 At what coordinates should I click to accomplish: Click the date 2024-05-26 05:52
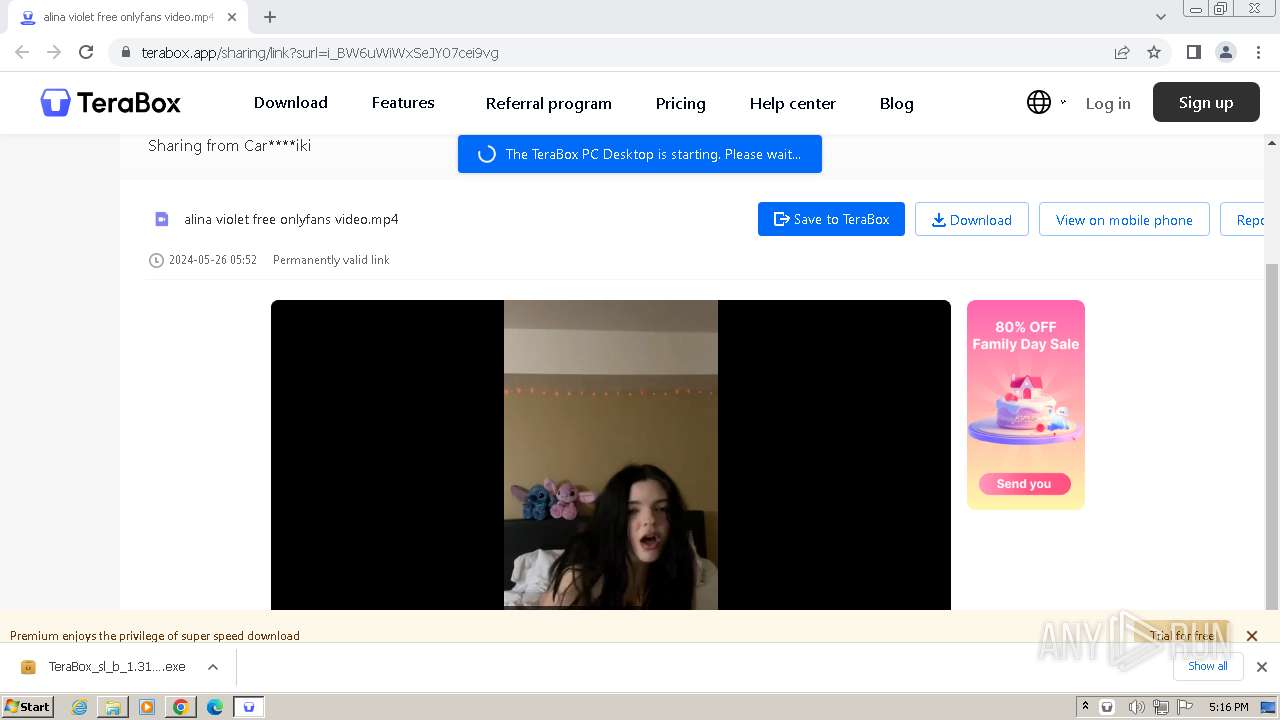click(213, 260)
